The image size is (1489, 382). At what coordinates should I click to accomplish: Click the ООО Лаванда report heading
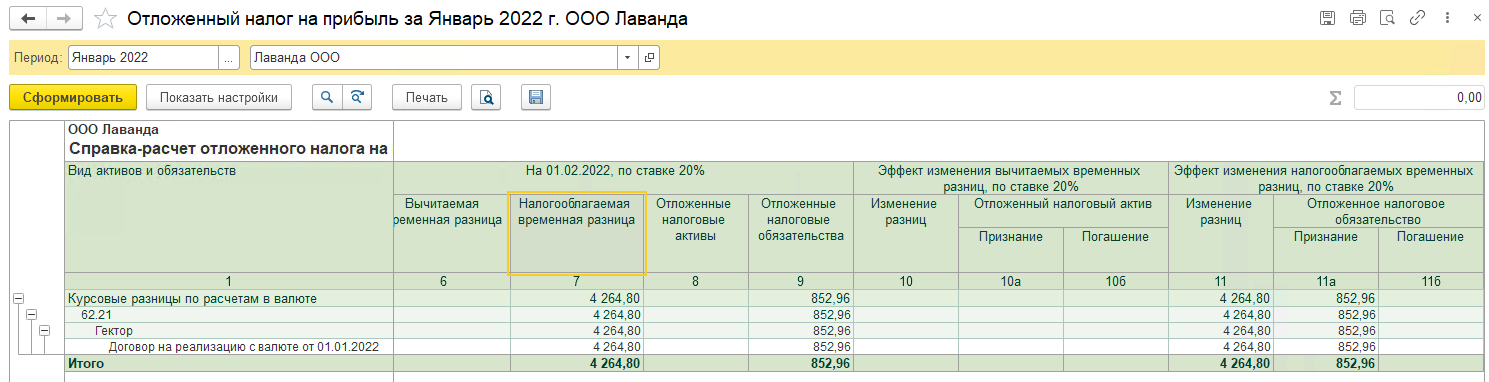[x=113, y=129]
